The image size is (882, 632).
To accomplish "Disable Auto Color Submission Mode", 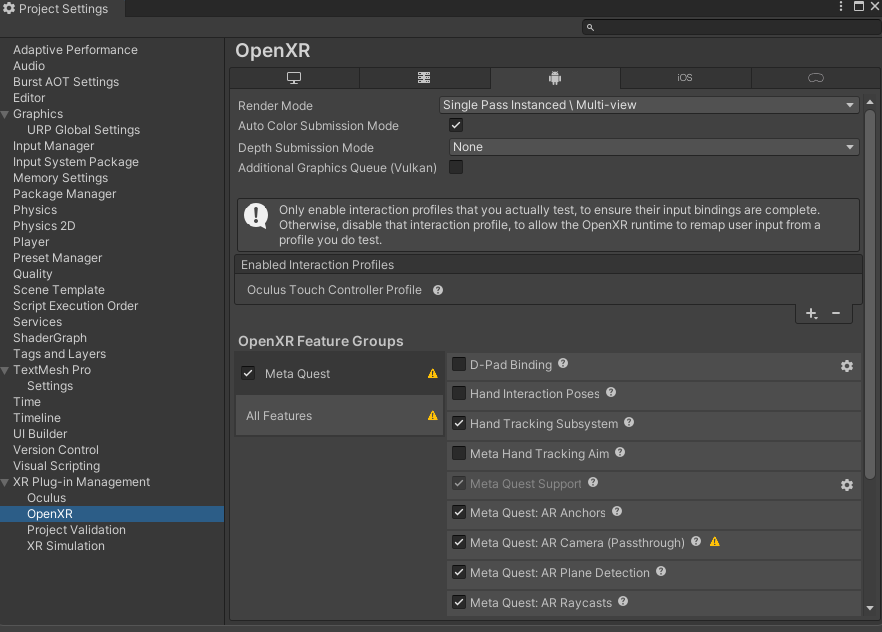I will pyautogui.click(x=456, y=126).
